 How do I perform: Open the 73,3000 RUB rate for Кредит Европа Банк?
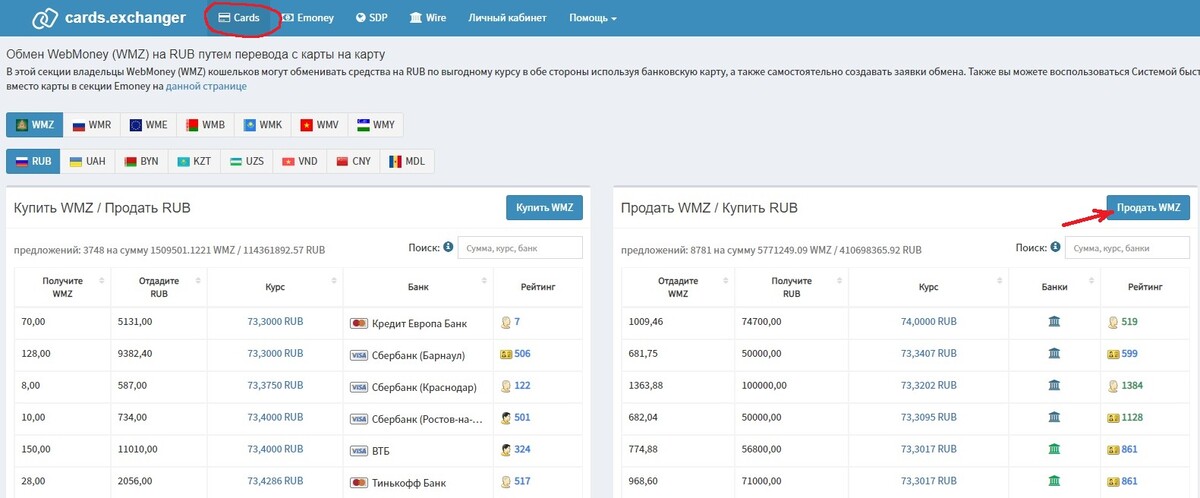pos(275,322)
